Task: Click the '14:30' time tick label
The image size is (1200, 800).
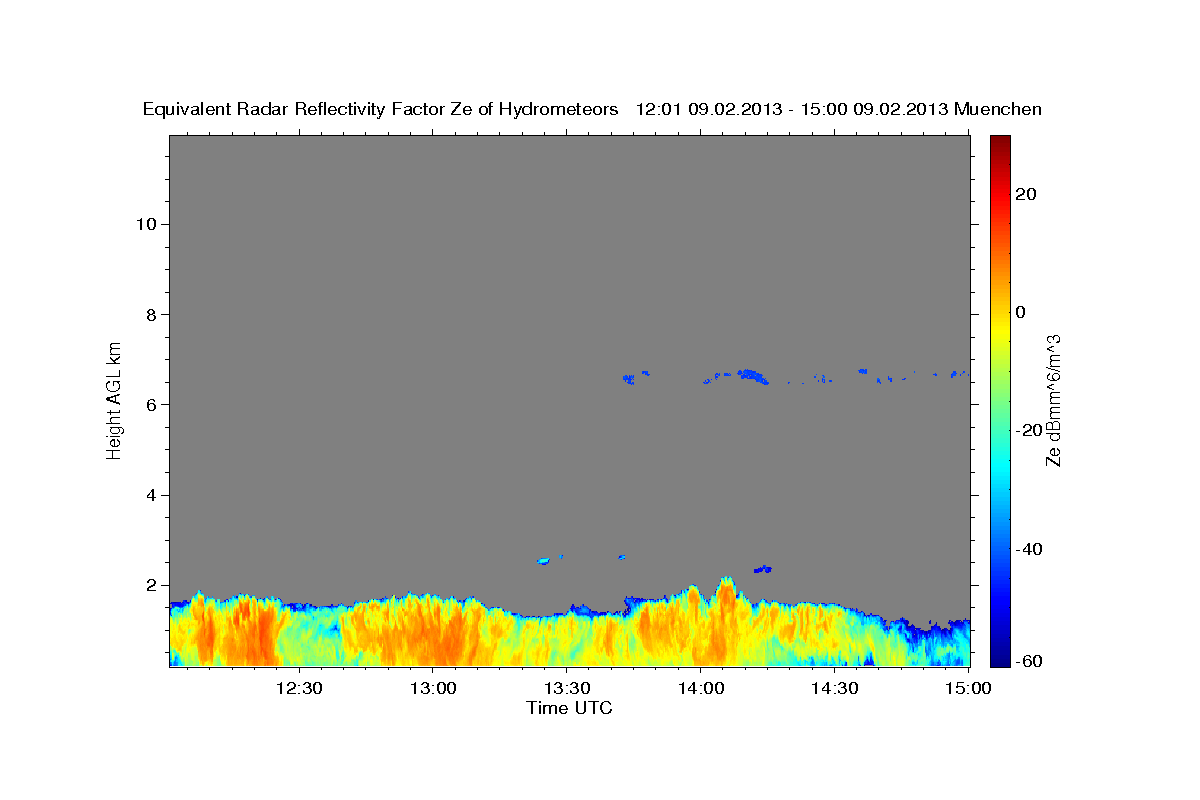Action: [x=834, y=688]
